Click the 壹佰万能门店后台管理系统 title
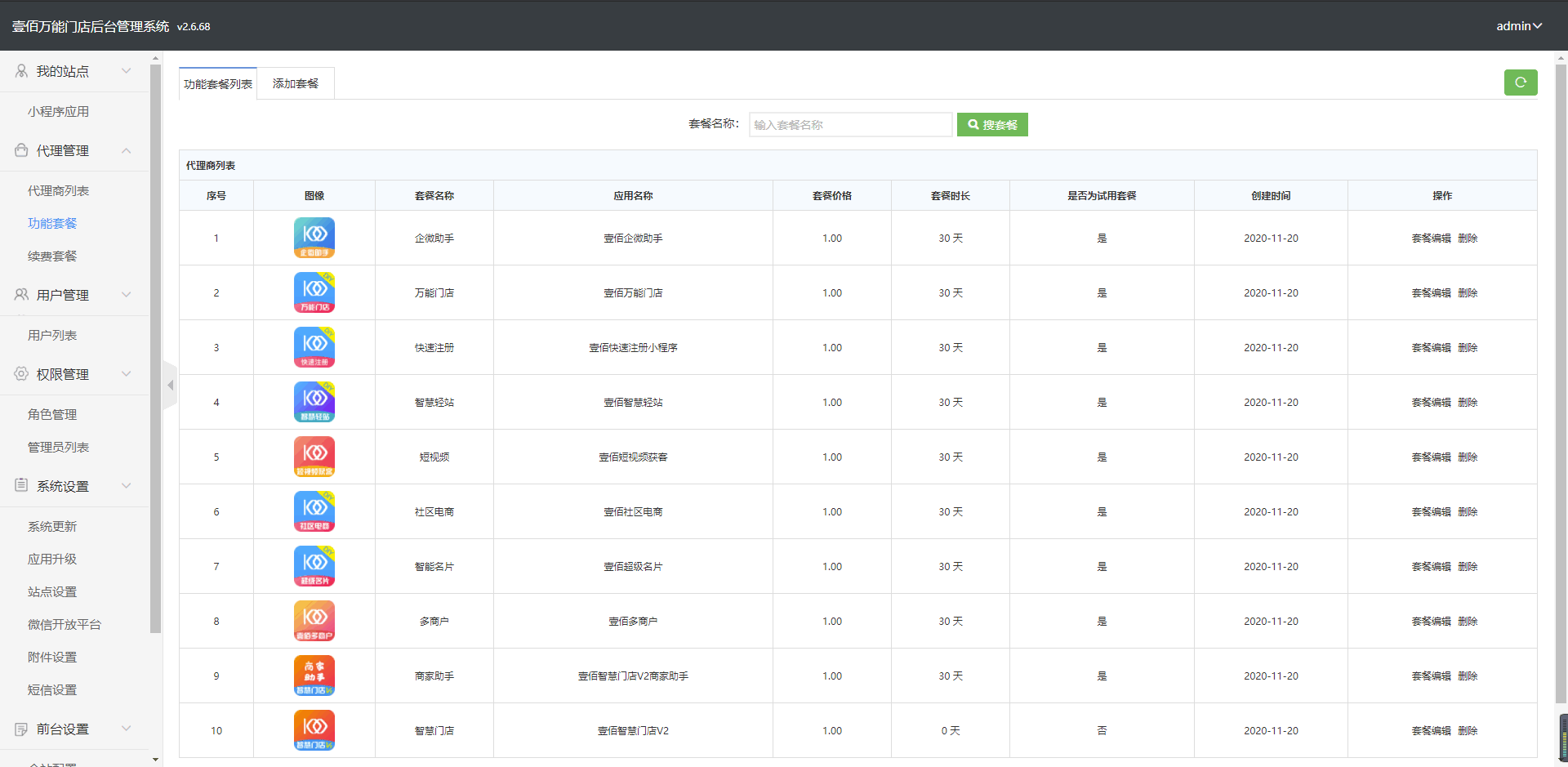1568x767 pixels. click(91, 26)
